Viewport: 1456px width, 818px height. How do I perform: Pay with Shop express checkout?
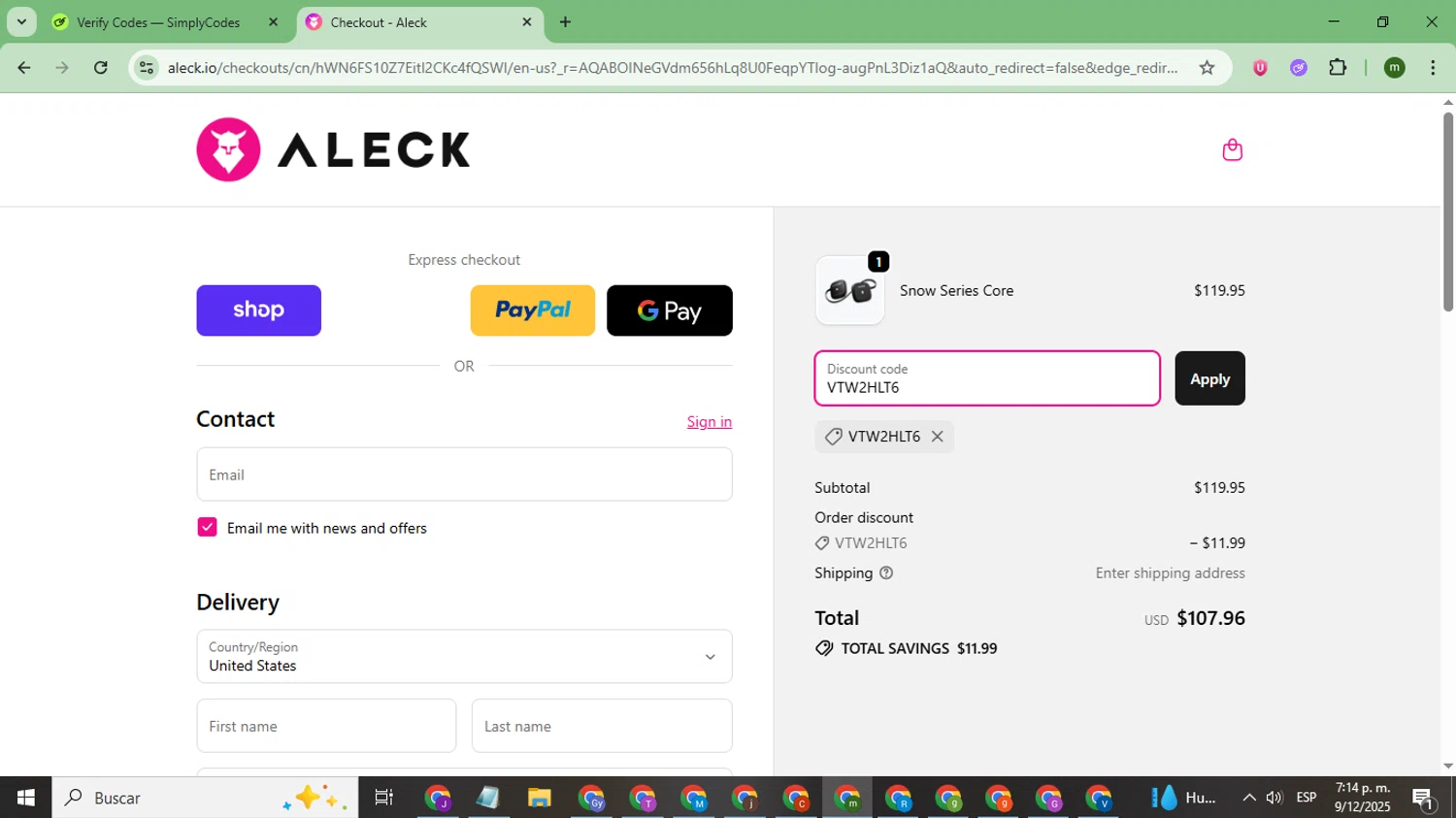point(258,311)
